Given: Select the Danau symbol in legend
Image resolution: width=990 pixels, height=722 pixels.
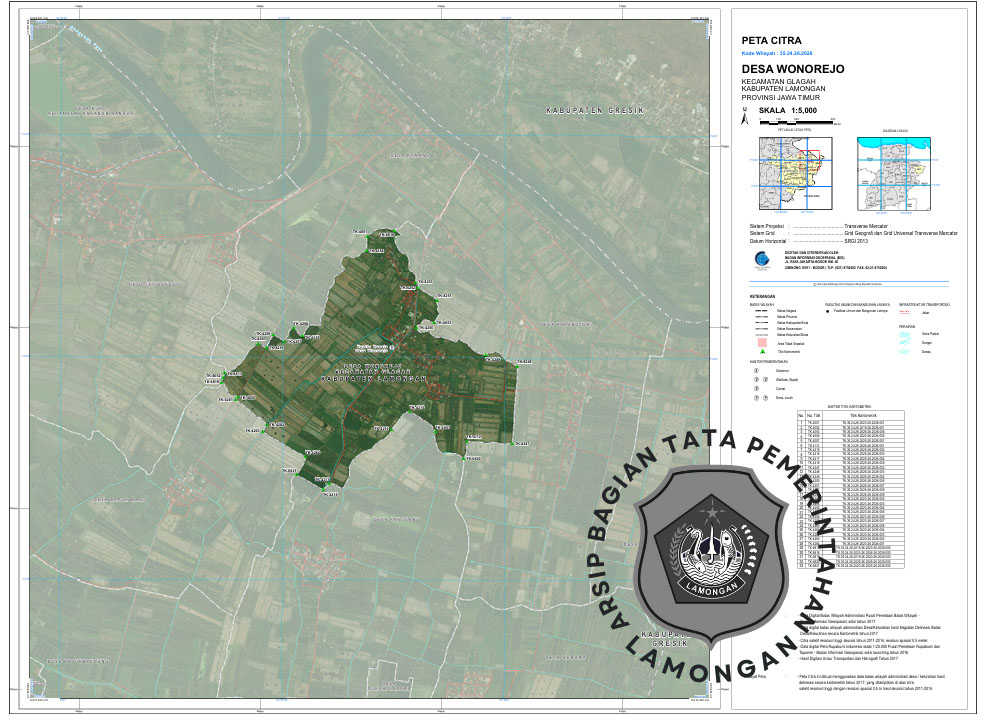Looking at the screenshot, I should (904, 352).
